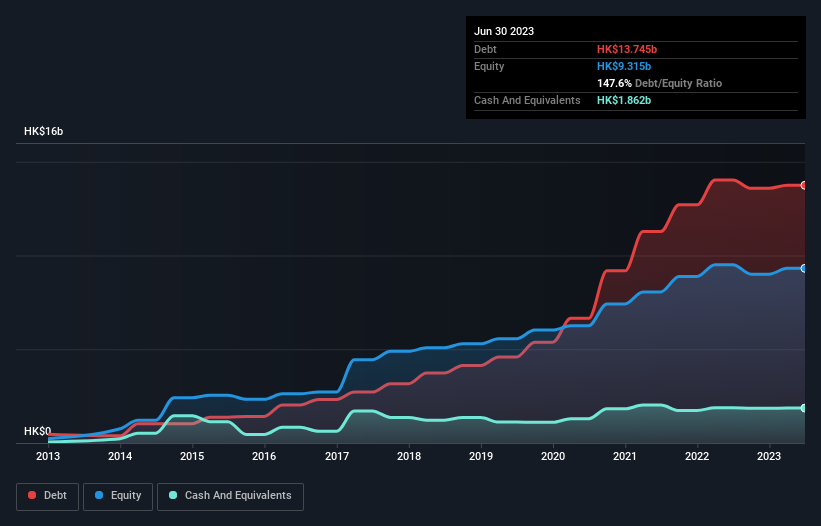Click the 2020 x-axis label
Viewport: 821px width, 526px height.
pyautogui.click(x=553, y=456)
